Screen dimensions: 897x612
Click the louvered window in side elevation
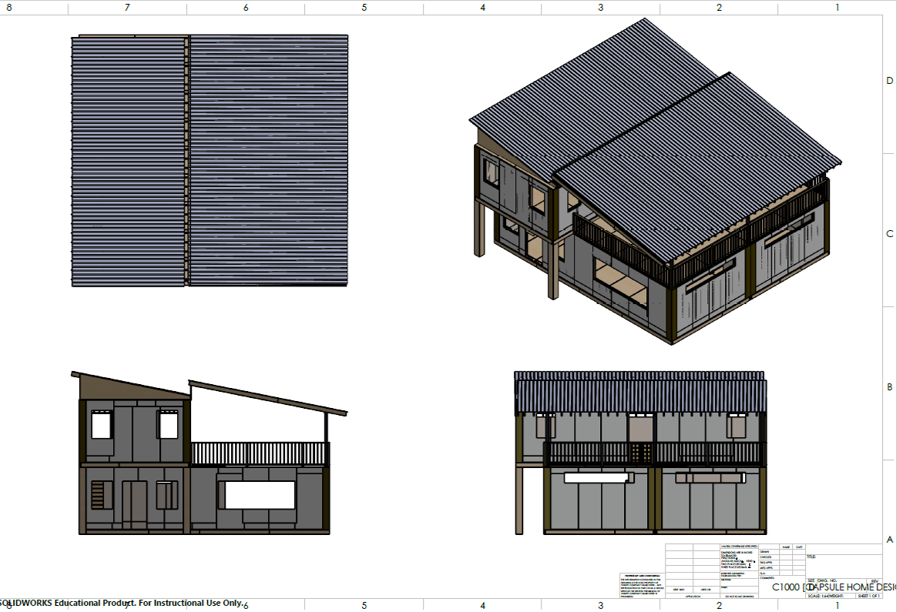click(97, 494)
